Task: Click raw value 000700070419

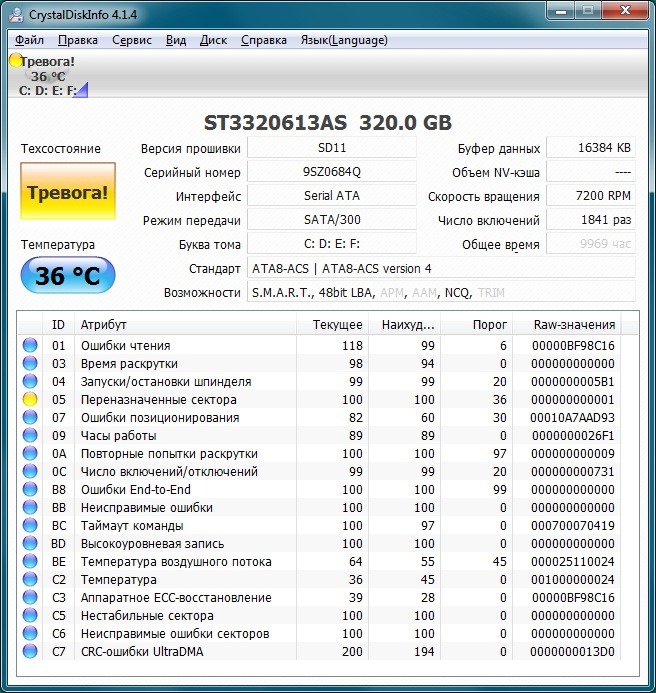Action: [x=572, y=525]
